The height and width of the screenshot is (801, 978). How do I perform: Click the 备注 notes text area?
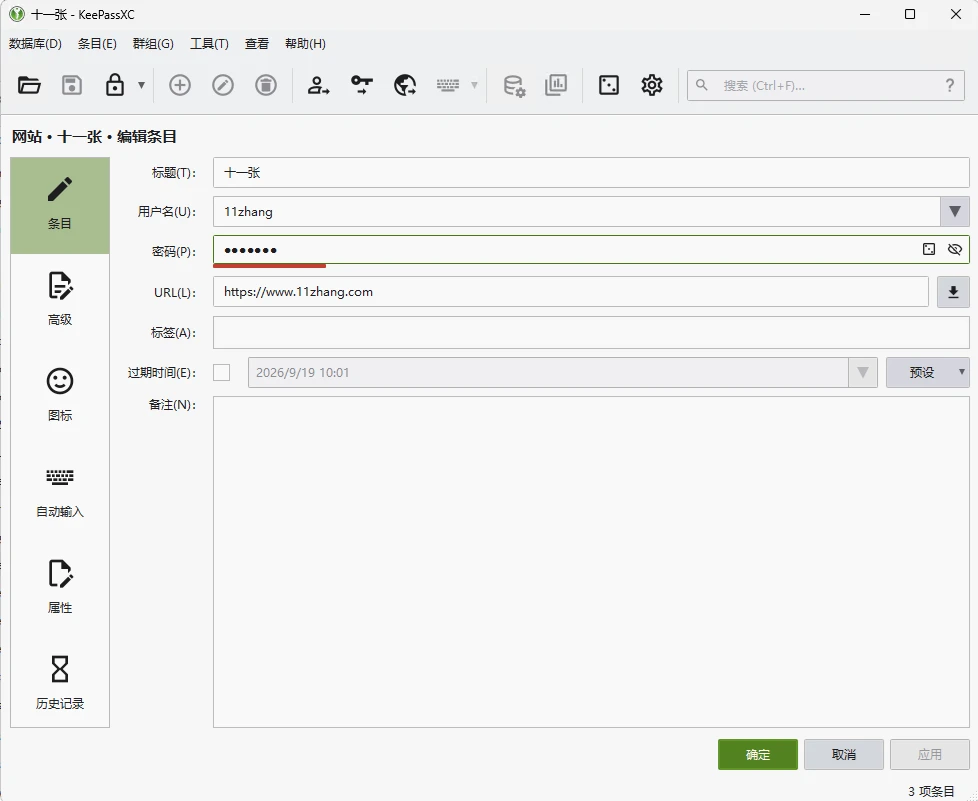[x=591, y=561]
